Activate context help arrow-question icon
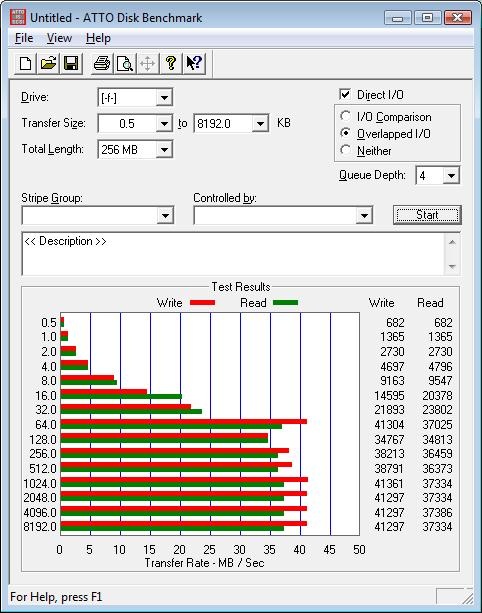This screenshot has height=613, width=482. click(194, 63)
